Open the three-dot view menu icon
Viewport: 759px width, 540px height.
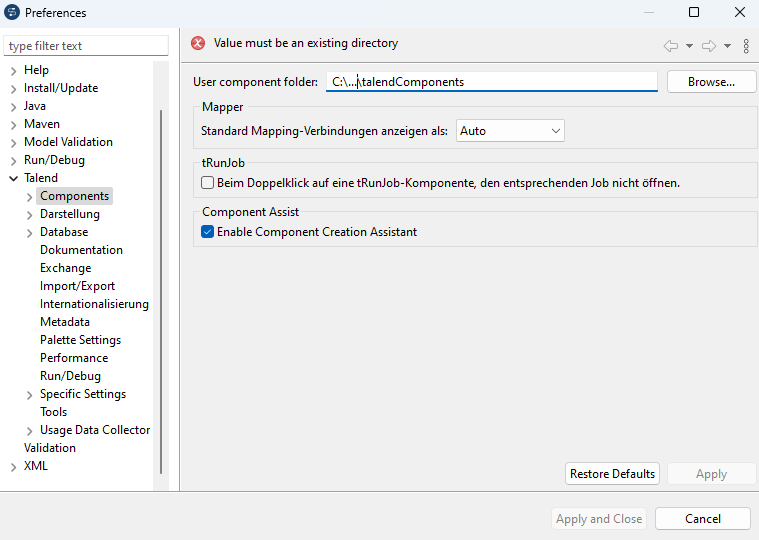coord(746,46)
